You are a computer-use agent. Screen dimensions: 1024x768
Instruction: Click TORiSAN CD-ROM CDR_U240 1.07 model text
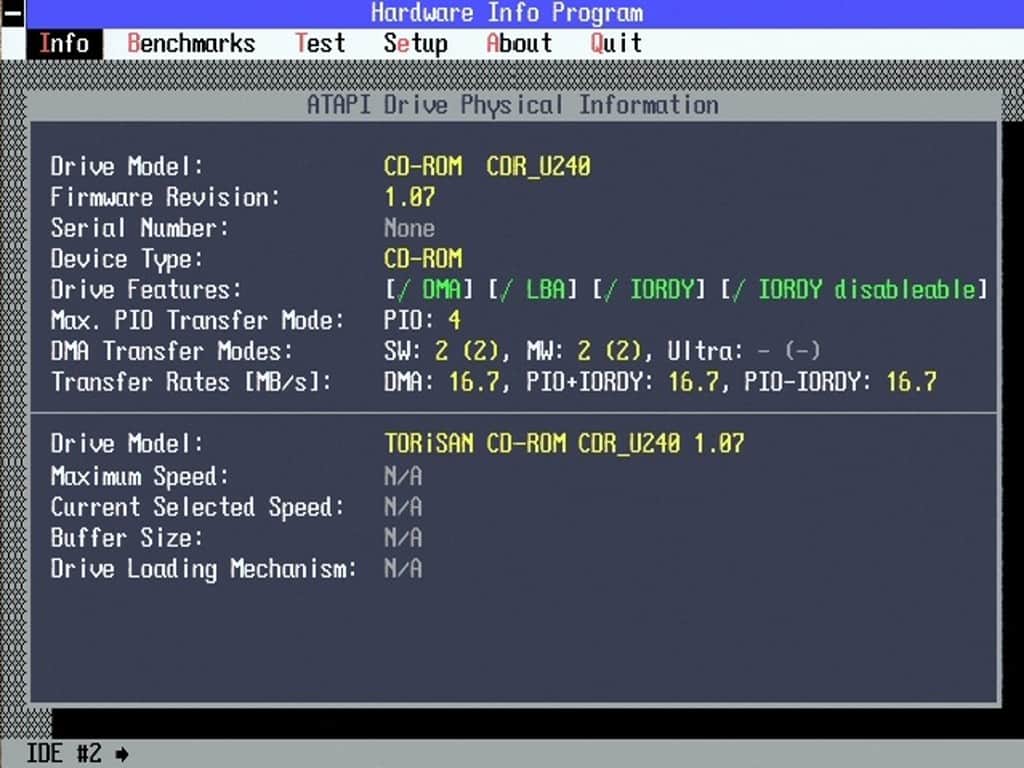point(564,444)
